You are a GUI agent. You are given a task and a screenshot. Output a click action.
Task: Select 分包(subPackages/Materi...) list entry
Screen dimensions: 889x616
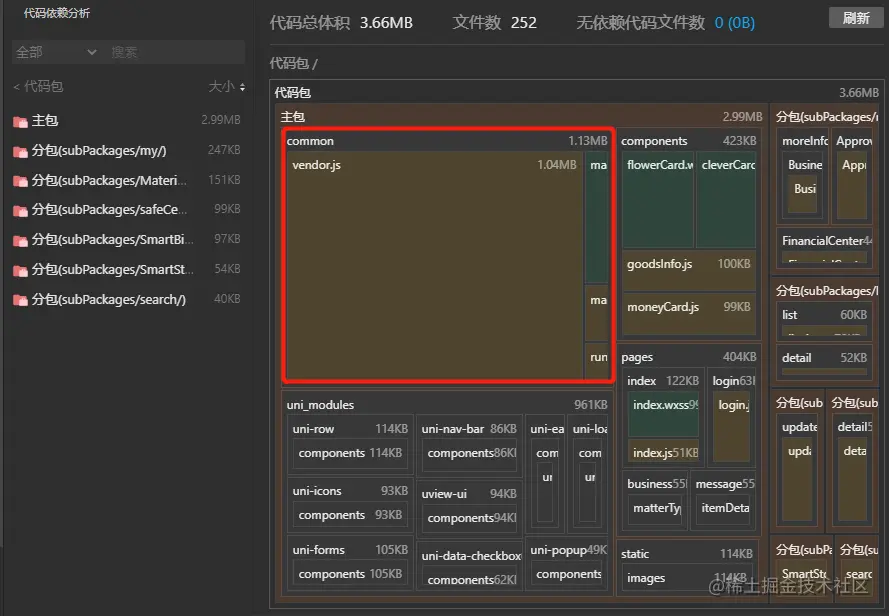[127, 180]
